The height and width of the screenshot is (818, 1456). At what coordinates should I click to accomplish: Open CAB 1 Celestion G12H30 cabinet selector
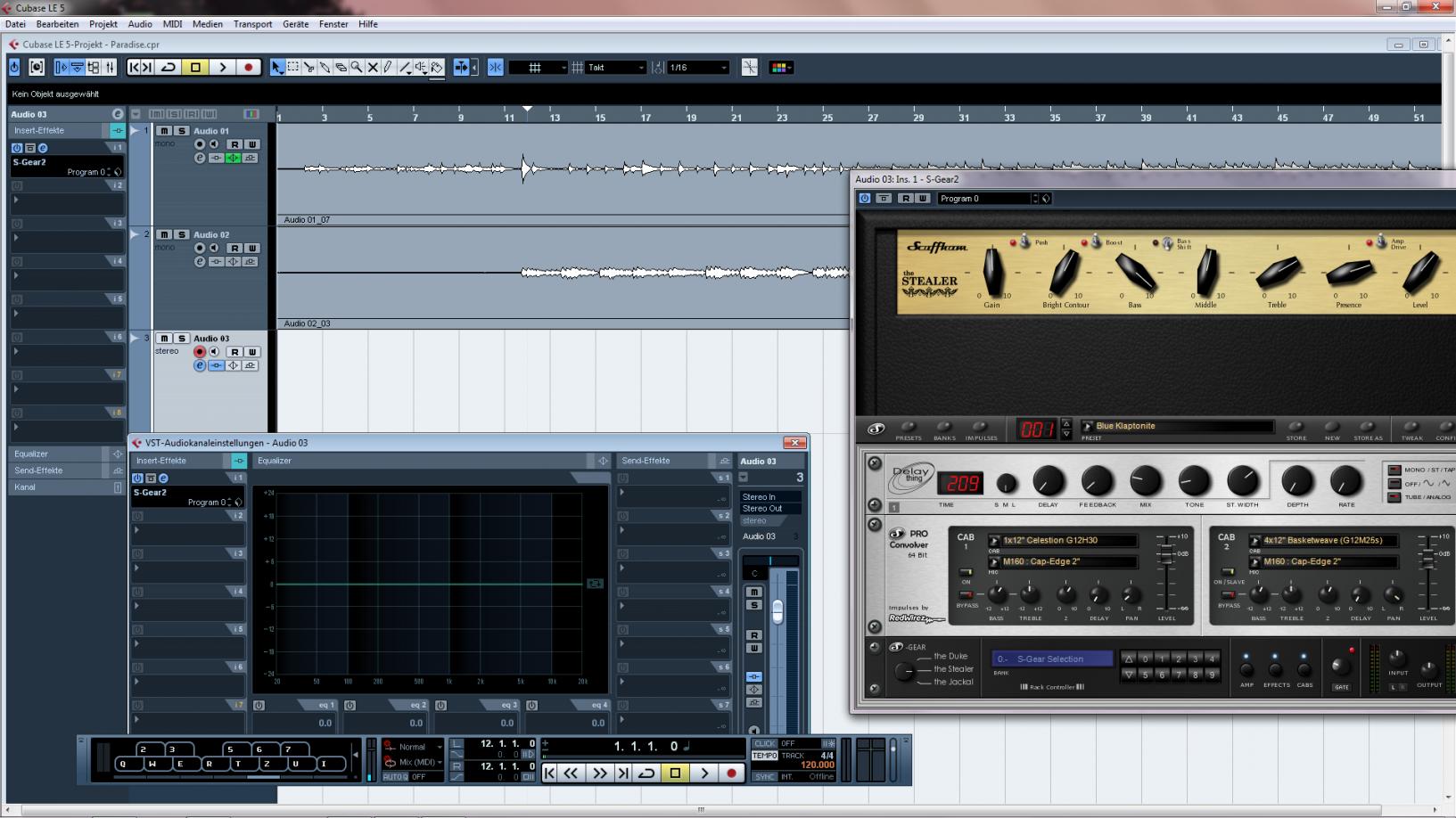click(x=1064, y=540)
